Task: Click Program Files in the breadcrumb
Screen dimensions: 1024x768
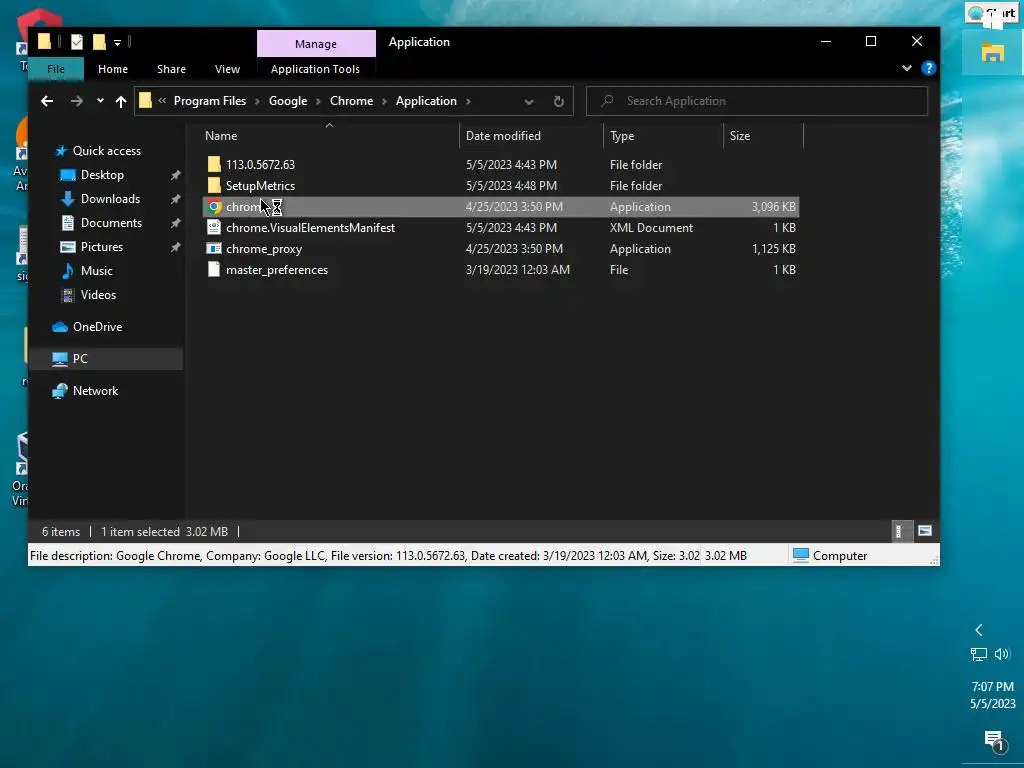Action: (x=210, y=101)
